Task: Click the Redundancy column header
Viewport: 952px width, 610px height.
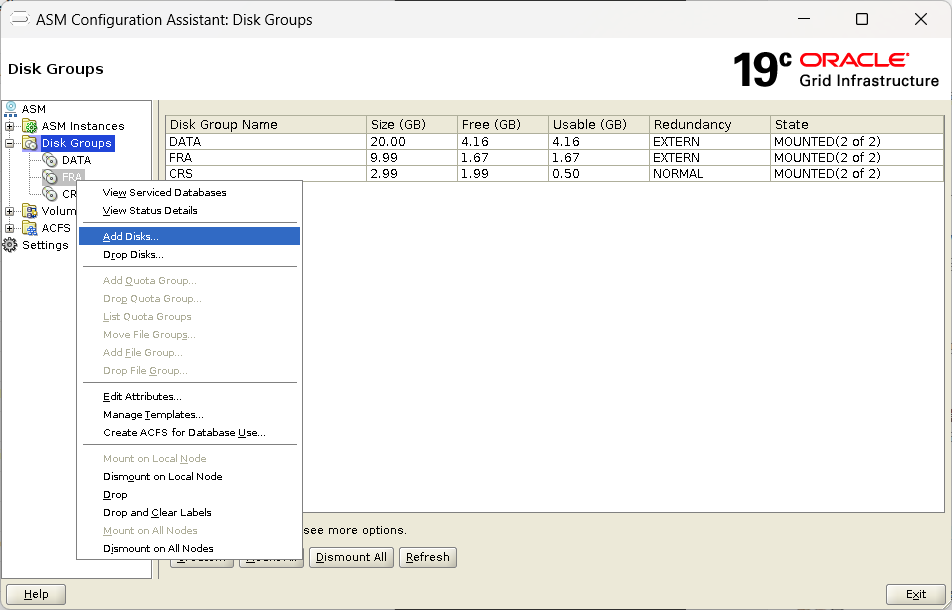Action: pos(710,124)
